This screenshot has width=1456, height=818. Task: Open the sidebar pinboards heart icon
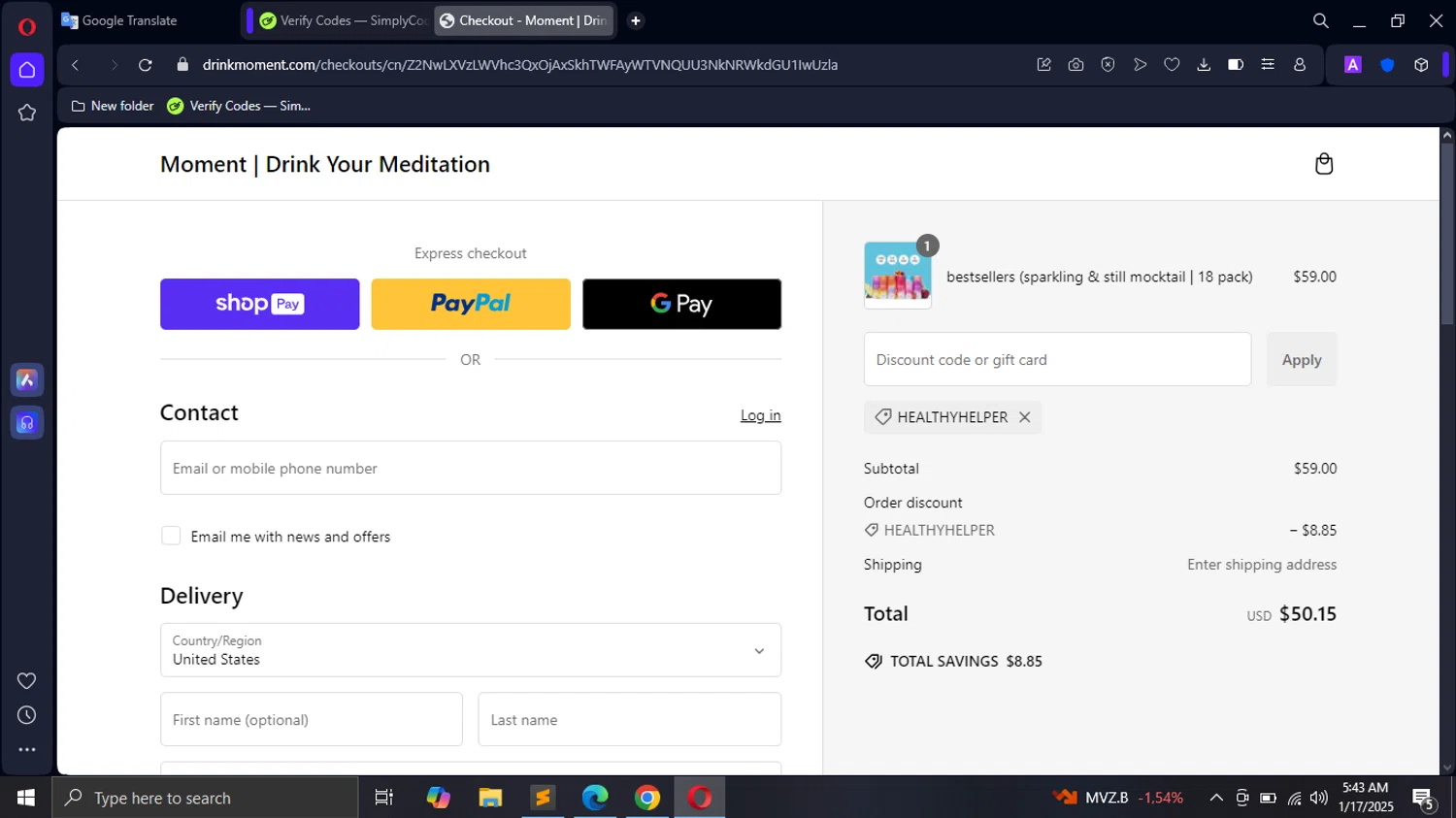pos(27,681)
